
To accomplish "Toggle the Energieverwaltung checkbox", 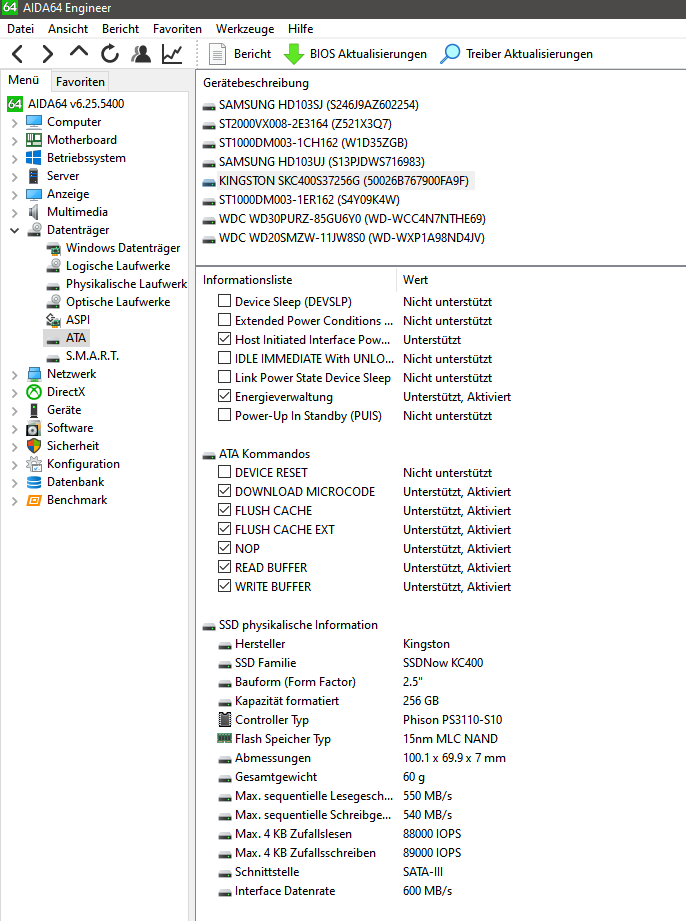I will [224, 396].
